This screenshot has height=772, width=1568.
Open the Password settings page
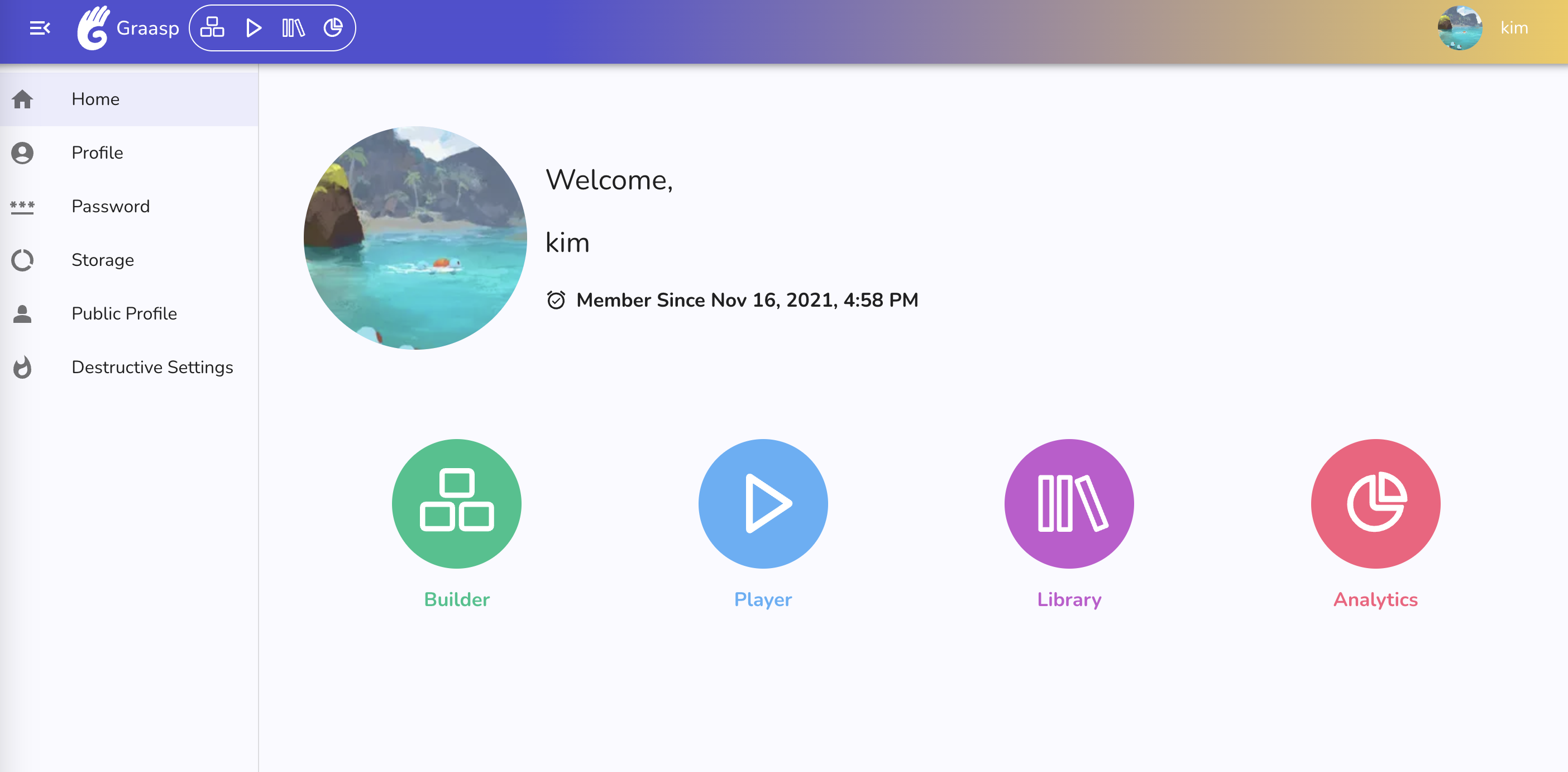click(x=111, y=206)
